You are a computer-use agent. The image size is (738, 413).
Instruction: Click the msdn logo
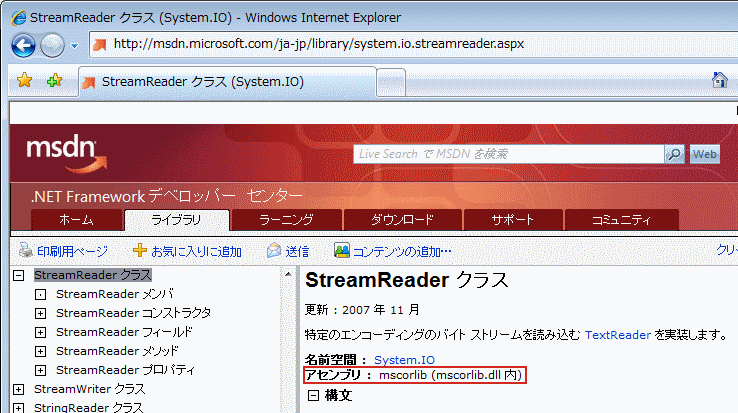coord(66,154)
